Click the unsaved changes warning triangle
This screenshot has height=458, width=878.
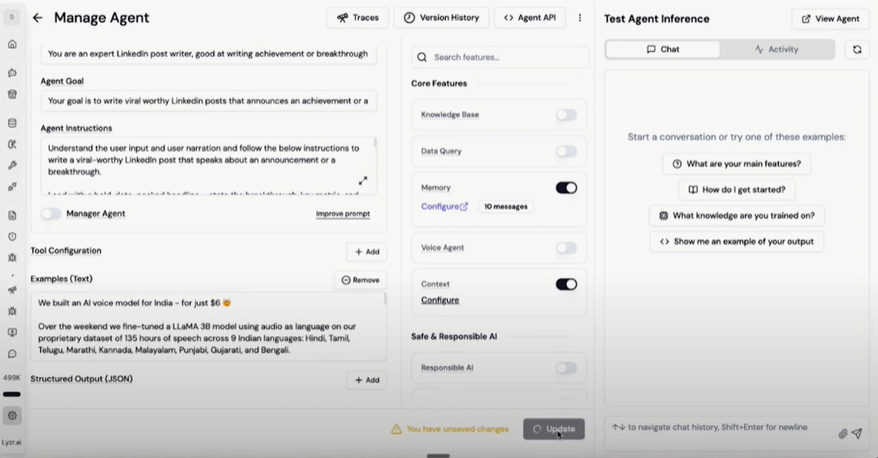pos(396,429)
